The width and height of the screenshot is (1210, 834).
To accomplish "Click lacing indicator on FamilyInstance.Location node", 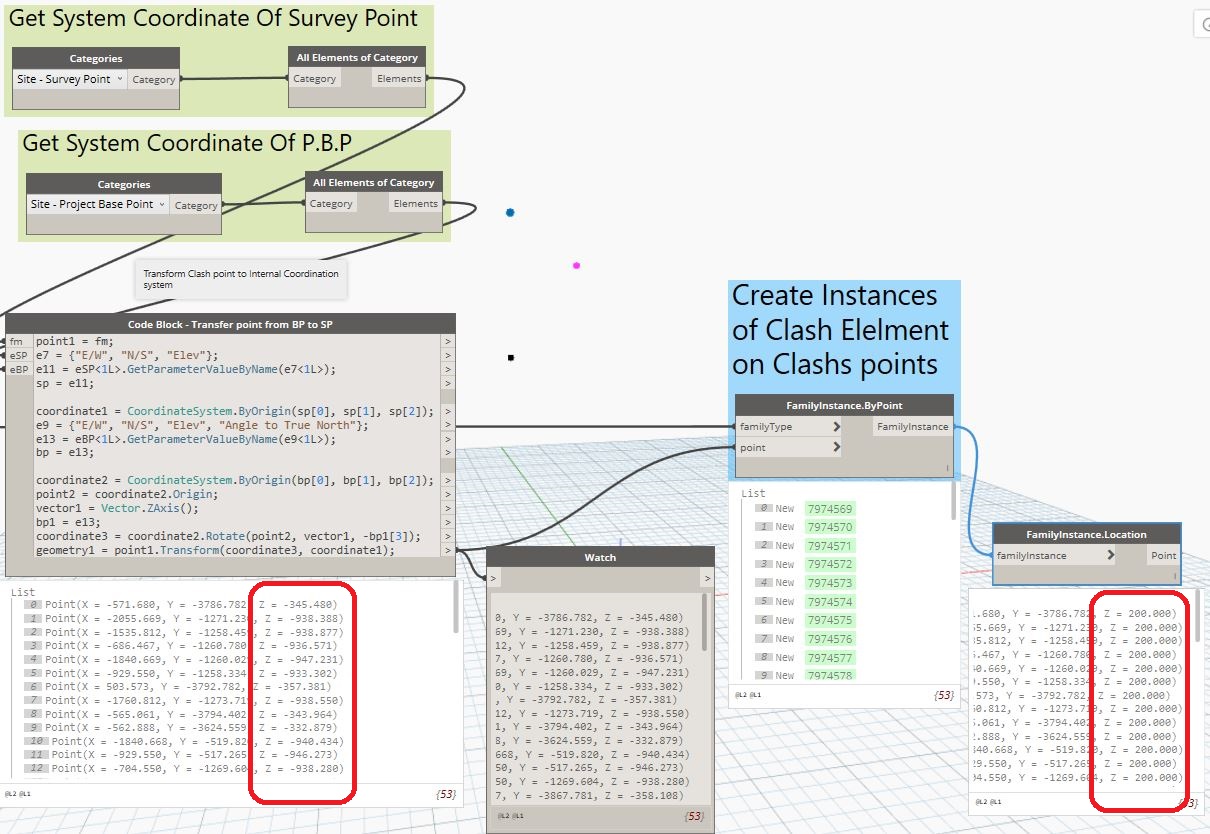I will click(1173, 575).
